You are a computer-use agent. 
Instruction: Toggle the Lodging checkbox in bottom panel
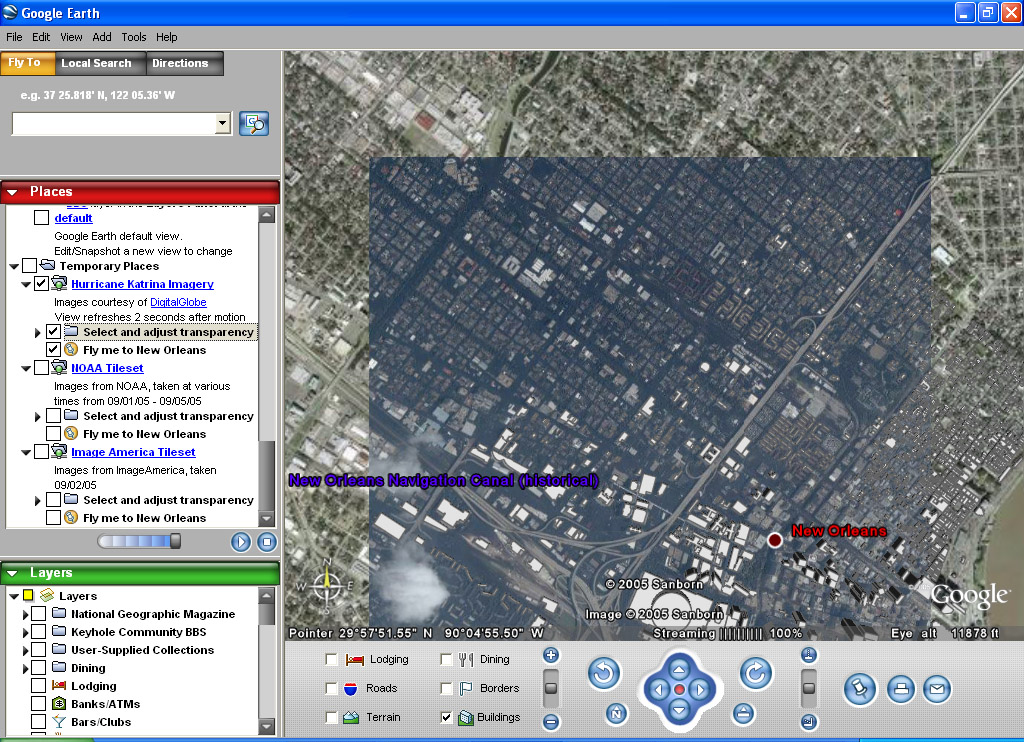point(331,660)
